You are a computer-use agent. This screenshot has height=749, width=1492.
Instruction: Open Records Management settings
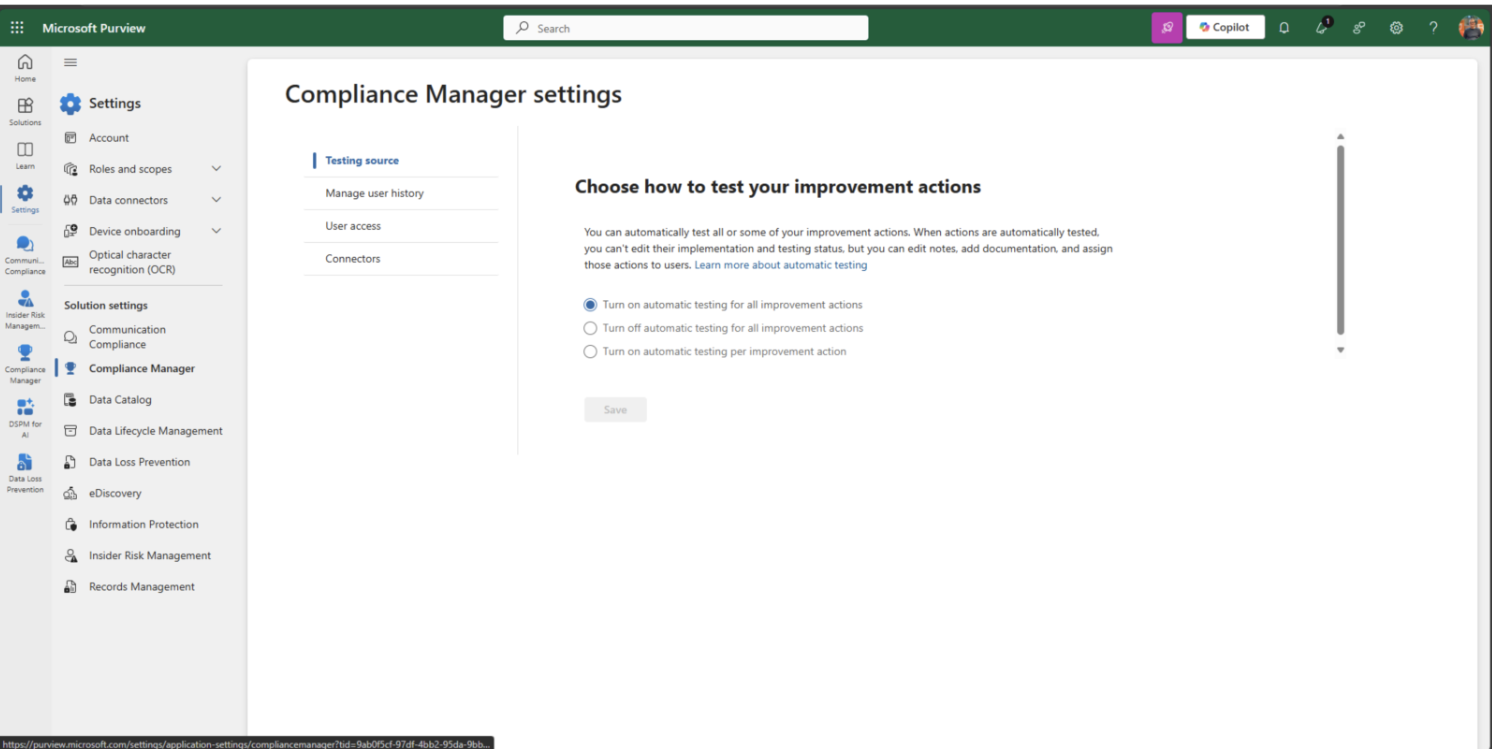pos(142,587)
